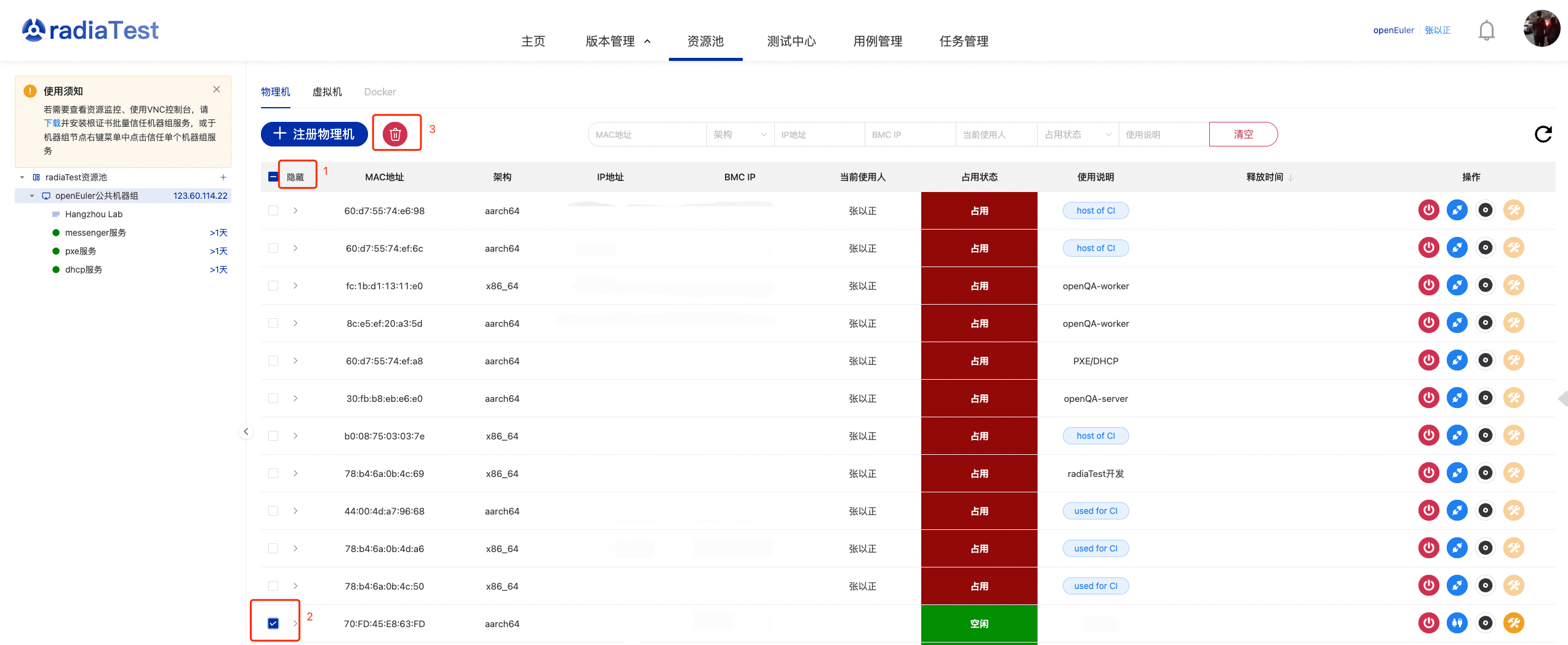This screenshot has height=645, width=1568.
Task: Click the 清空 filter button
Action: click(1243, 134)
